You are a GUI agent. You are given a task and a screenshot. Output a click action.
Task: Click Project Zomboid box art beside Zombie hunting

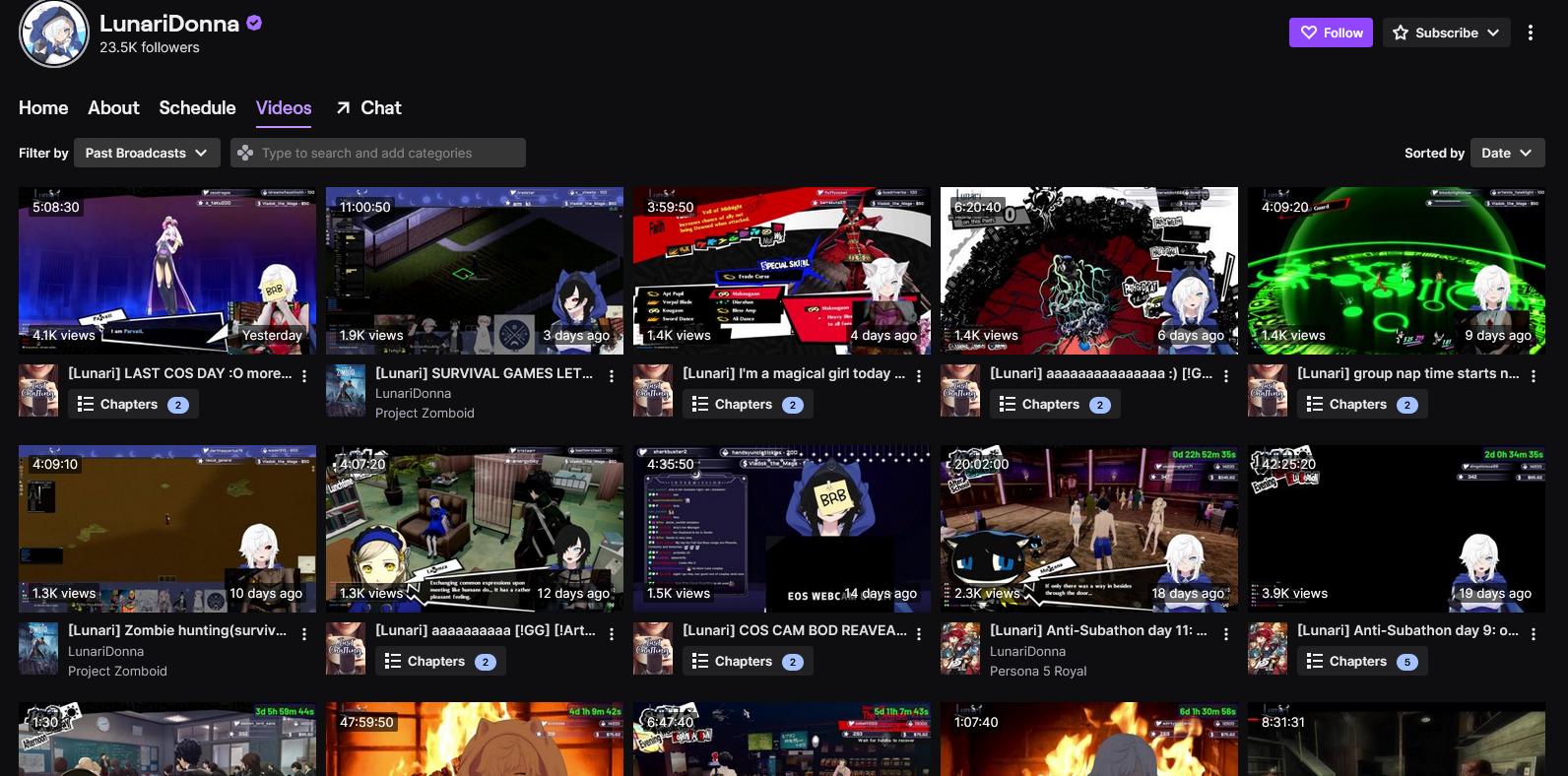(x=38, y=648)
